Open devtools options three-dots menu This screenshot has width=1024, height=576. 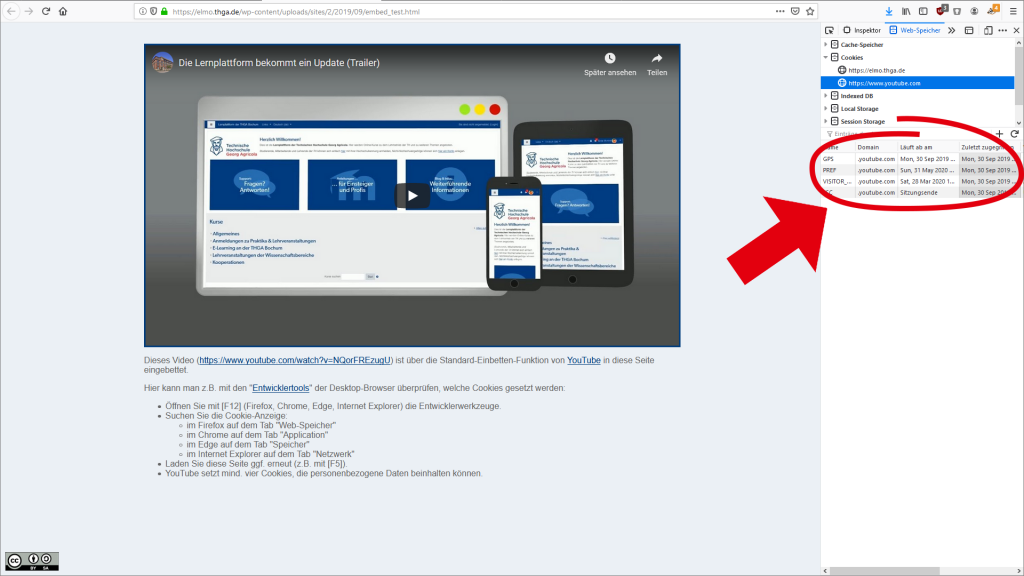1002,30
